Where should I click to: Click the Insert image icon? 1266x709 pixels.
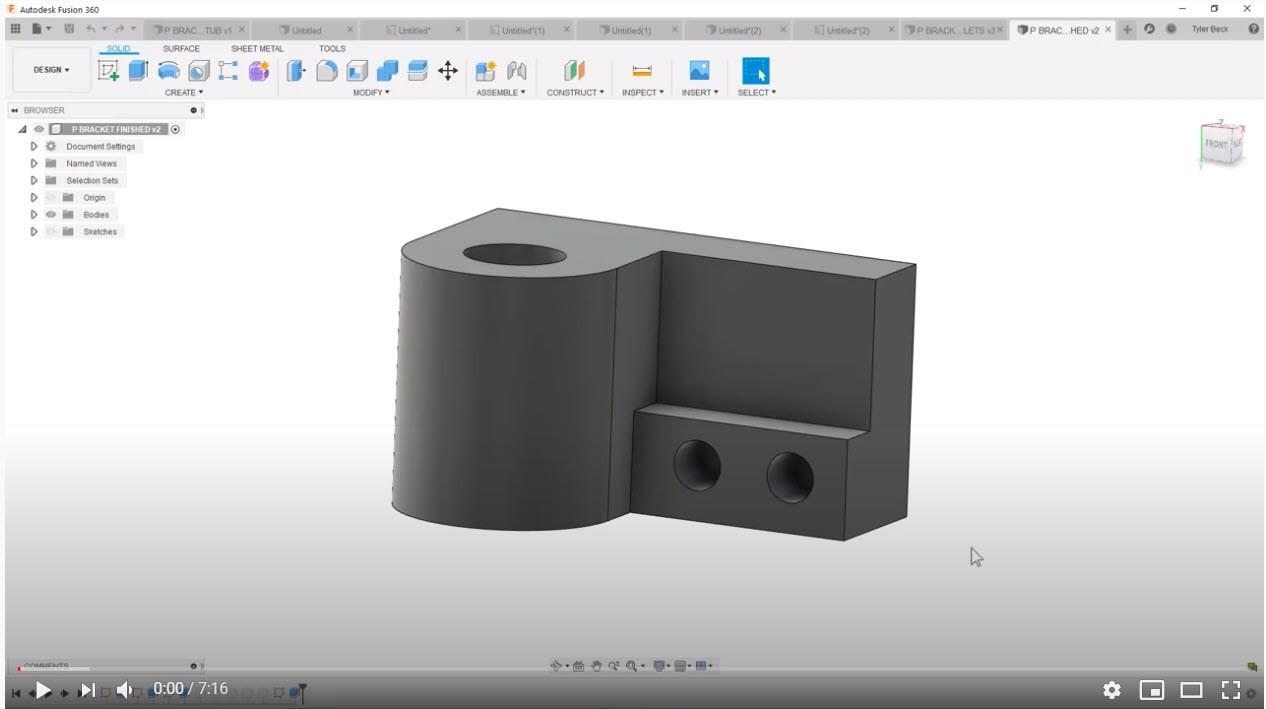pos(699,70)
